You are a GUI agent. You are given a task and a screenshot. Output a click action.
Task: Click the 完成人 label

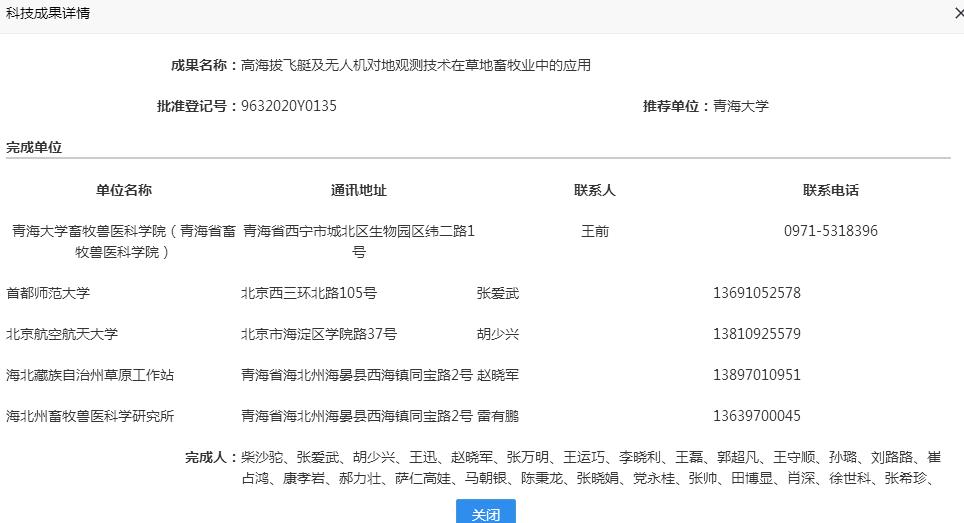(x=211, y=457)
